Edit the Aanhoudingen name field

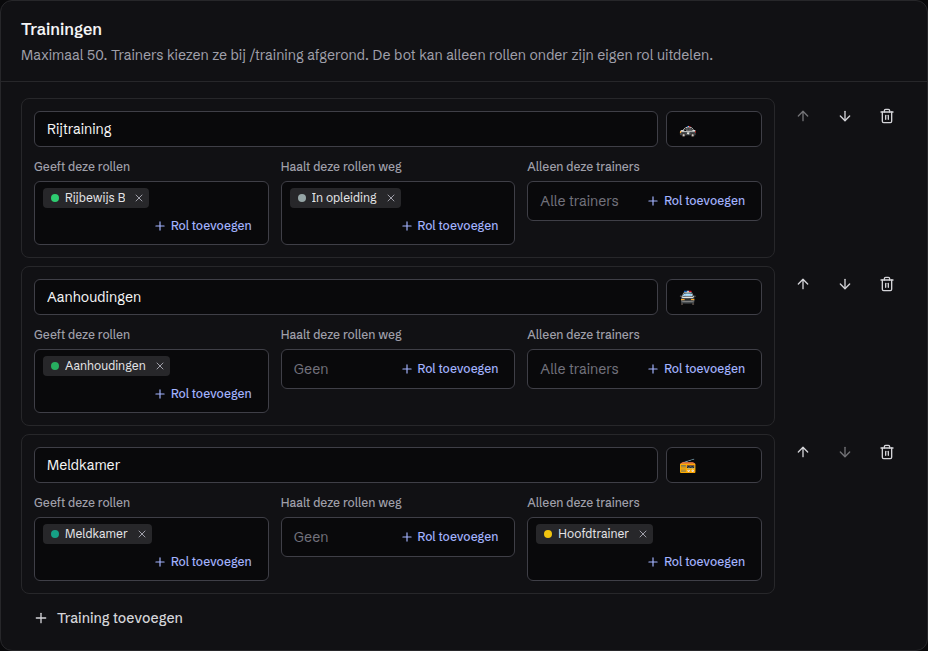coord(346,297)
